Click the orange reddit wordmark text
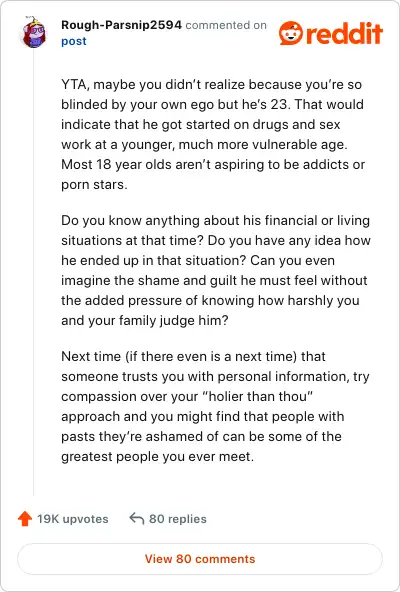The width and height of the screenshot is (400, 592). (x=344, y=34)
